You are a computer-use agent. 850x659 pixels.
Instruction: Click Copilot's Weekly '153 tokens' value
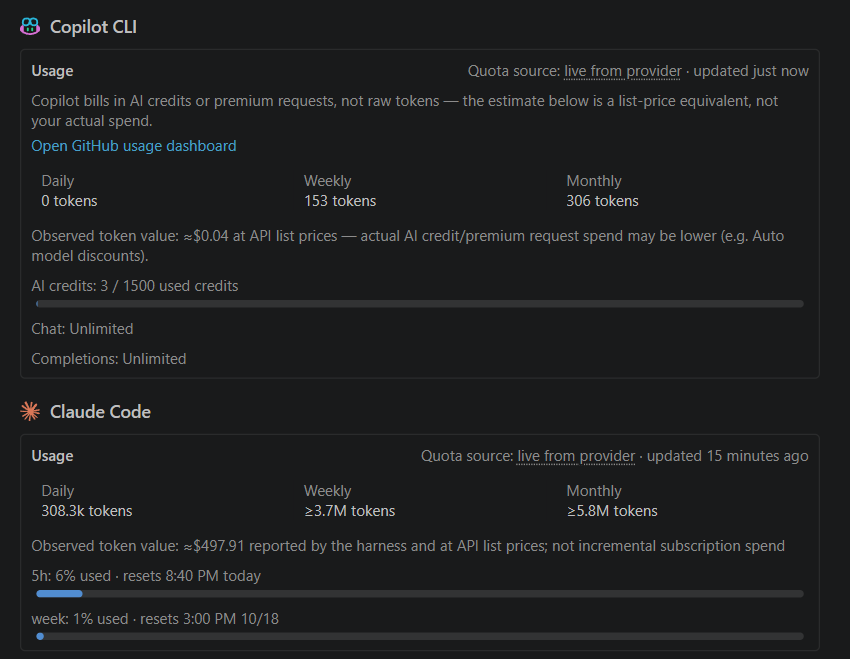click(340, 201)
